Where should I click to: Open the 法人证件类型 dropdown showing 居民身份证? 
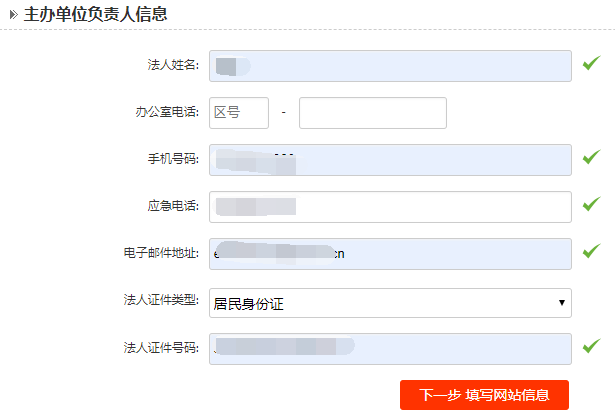coord(390,302)
